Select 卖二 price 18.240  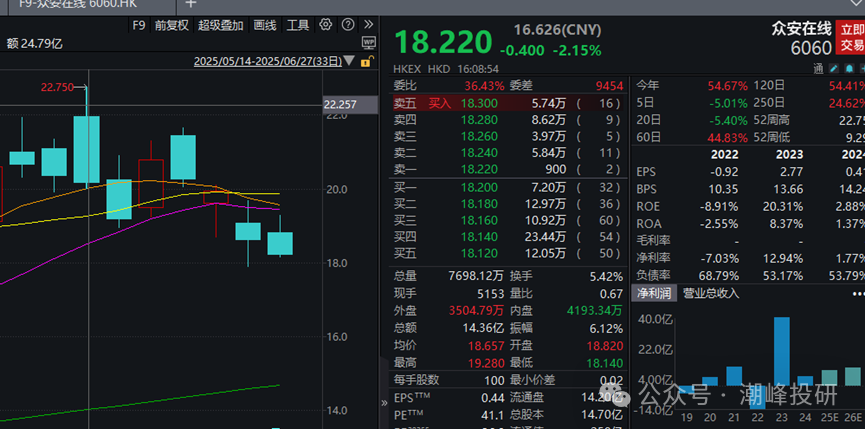(x=479, y=153)
